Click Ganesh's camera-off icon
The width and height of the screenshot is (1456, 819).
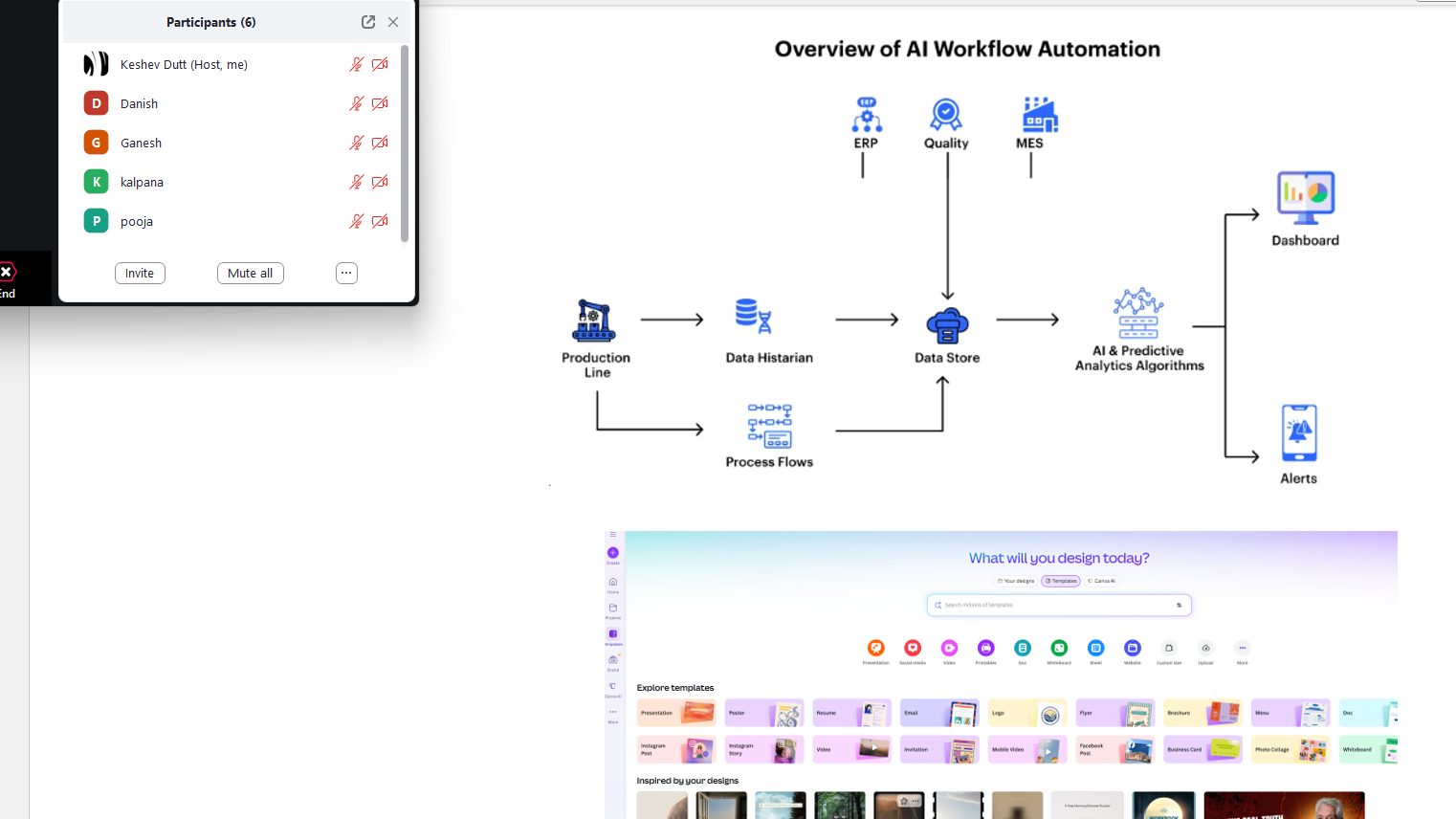(x=380, y=143)
